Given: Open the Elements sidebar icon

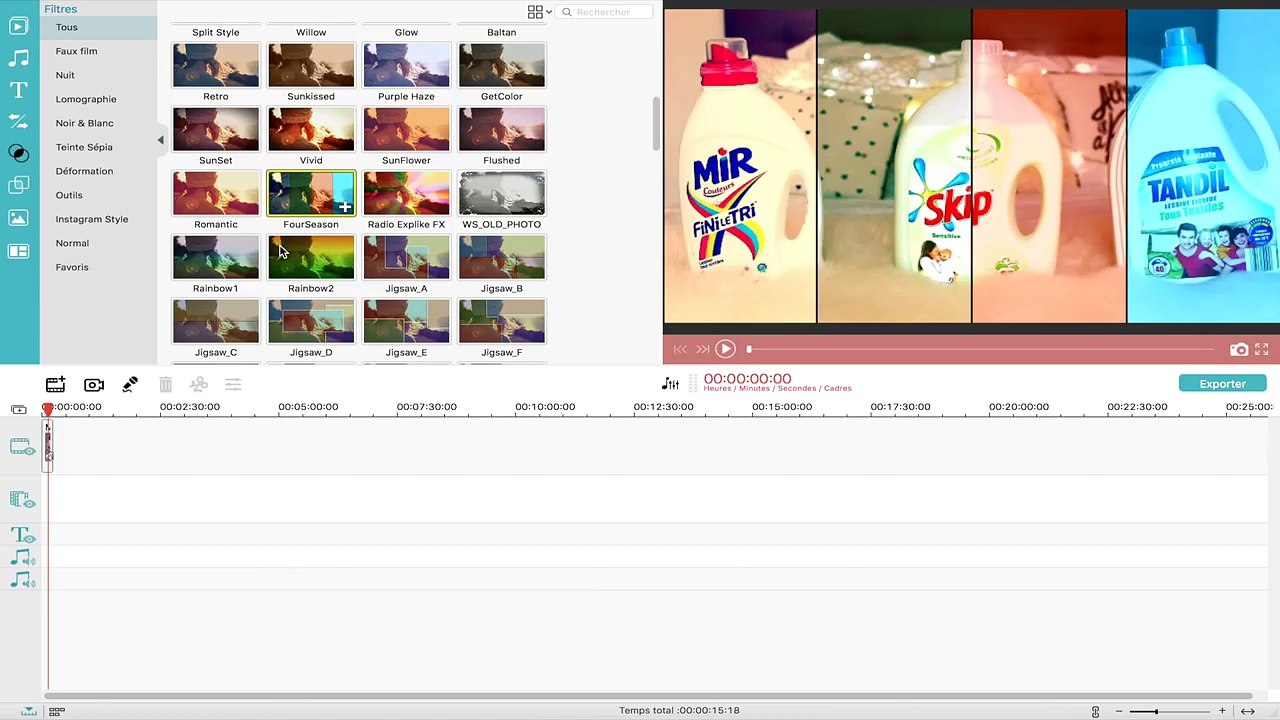Looking at the screenshot, I should [x=18, y=218].
